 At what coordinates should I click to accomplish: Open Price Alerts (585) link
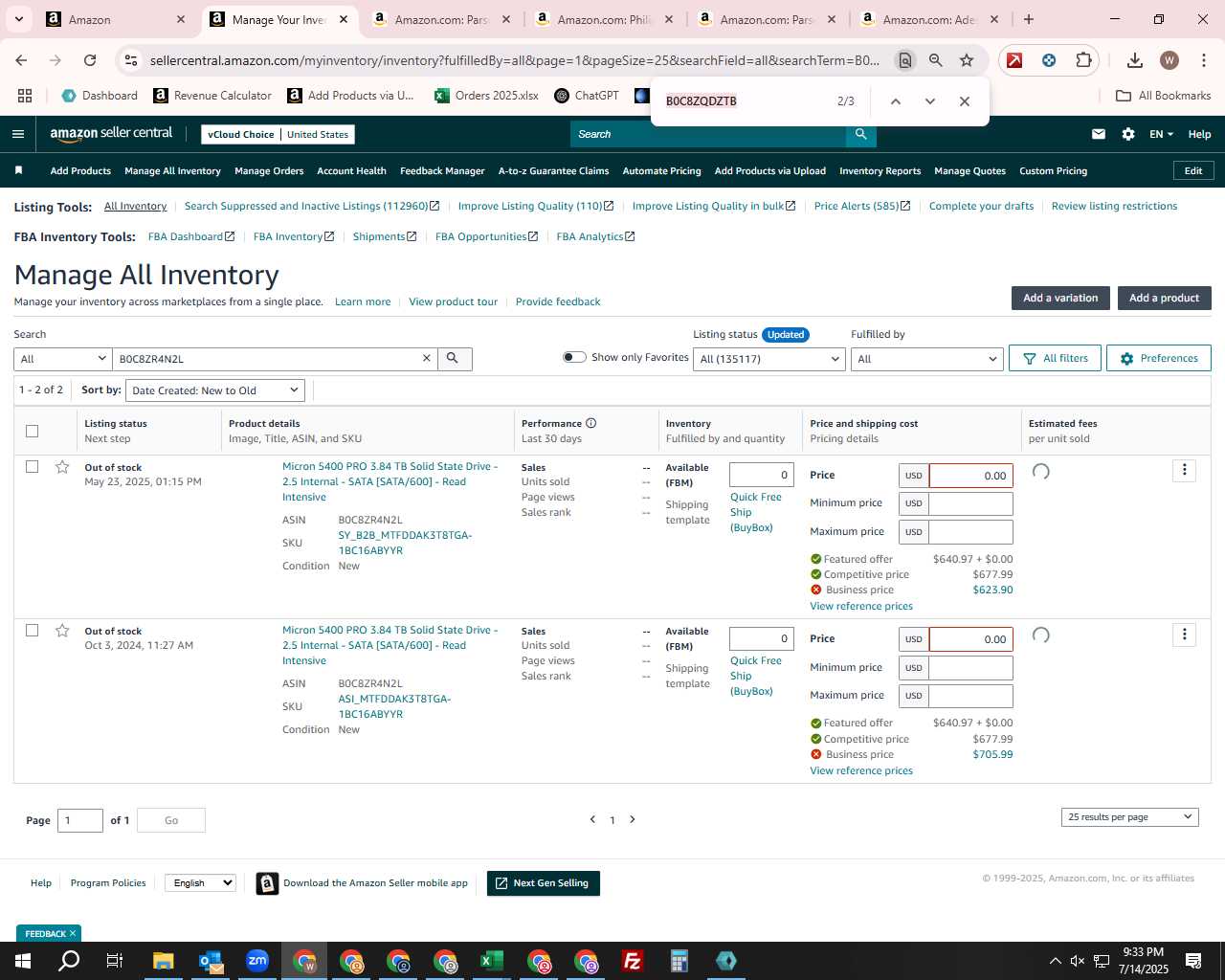tap(861, 206)
